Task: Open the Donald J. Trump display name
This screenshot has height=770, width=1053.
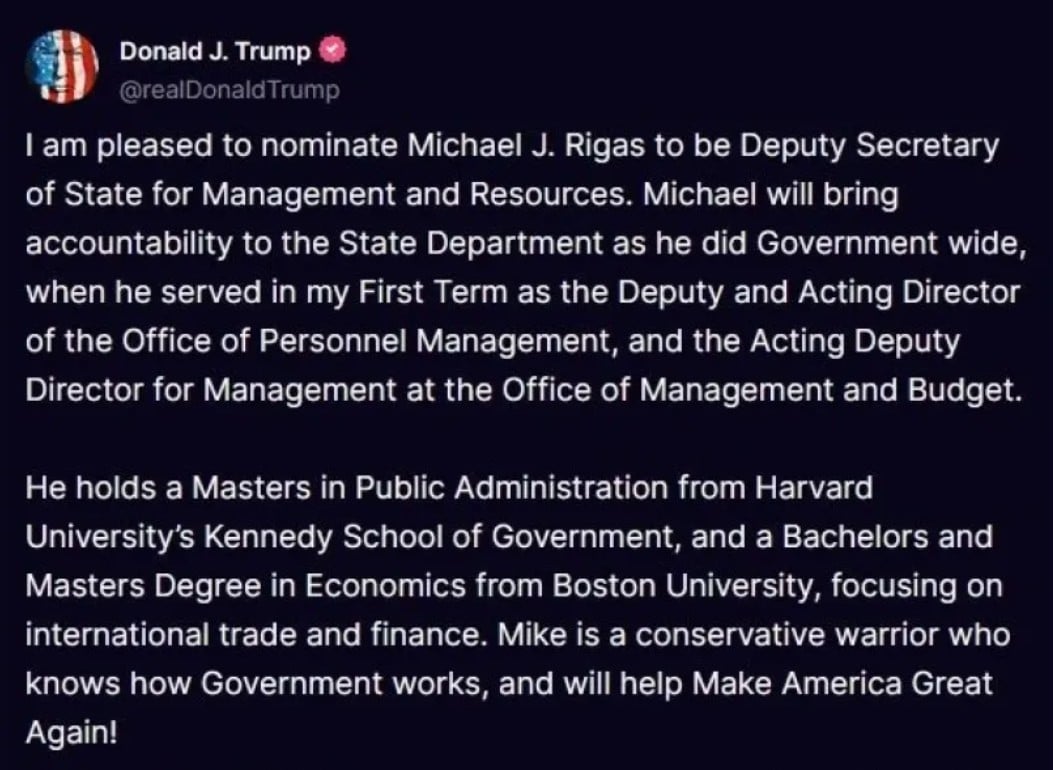Action: pyautogui.click(x=215, y=51)
